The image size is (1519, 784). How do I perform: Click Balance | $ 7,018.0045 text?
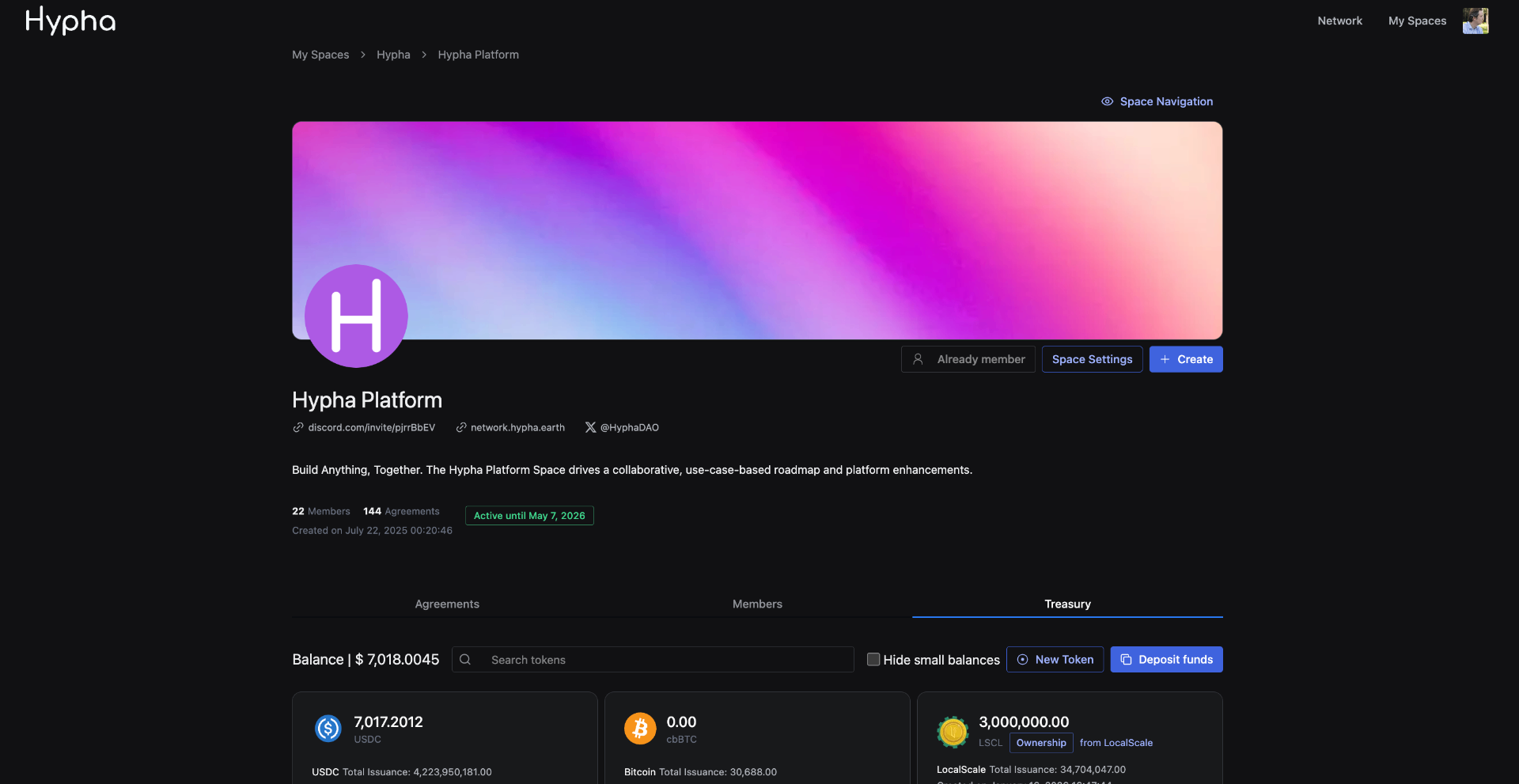366,660
